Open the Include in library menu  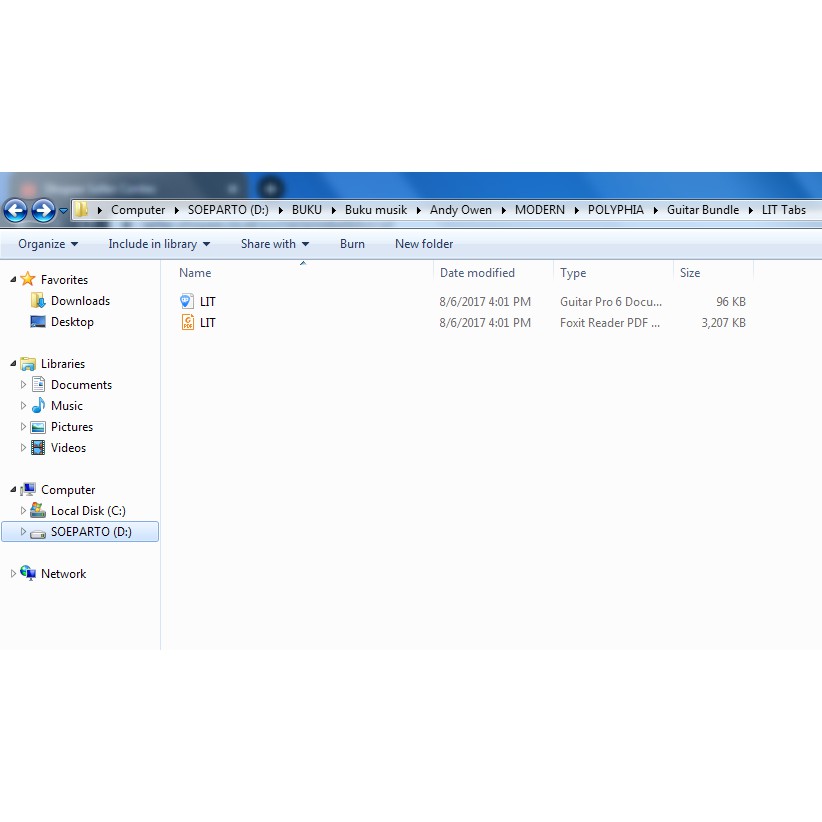[x=159, y=244]
